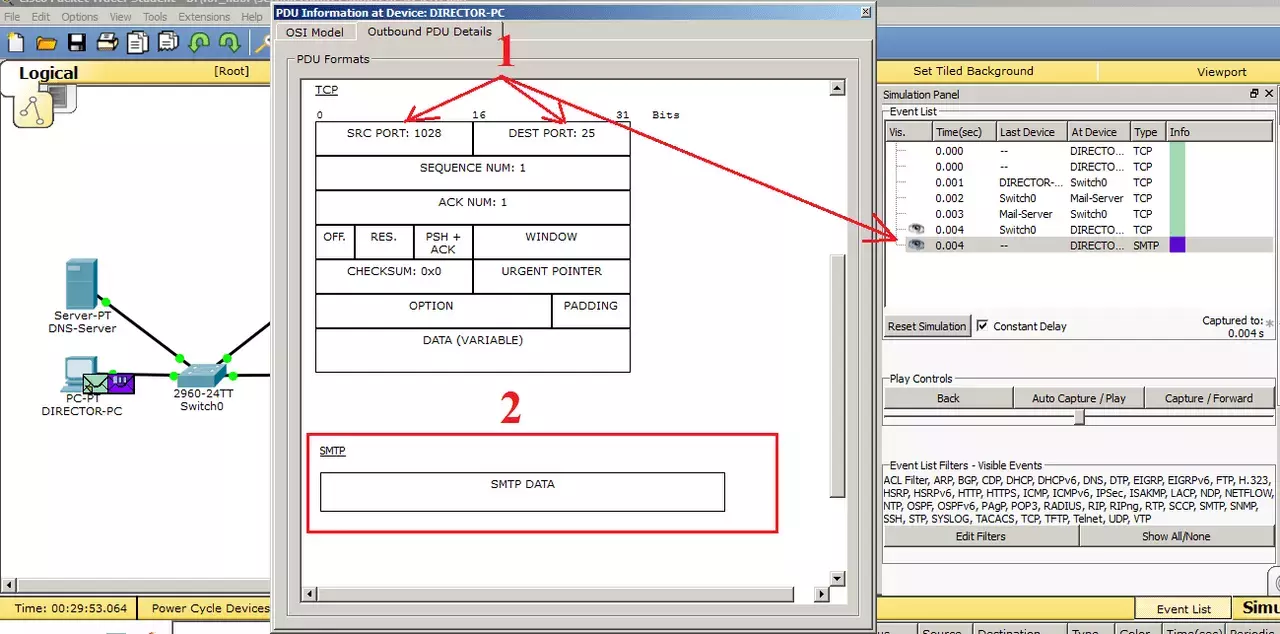Click the Reset Simulation button

[927, 326]
